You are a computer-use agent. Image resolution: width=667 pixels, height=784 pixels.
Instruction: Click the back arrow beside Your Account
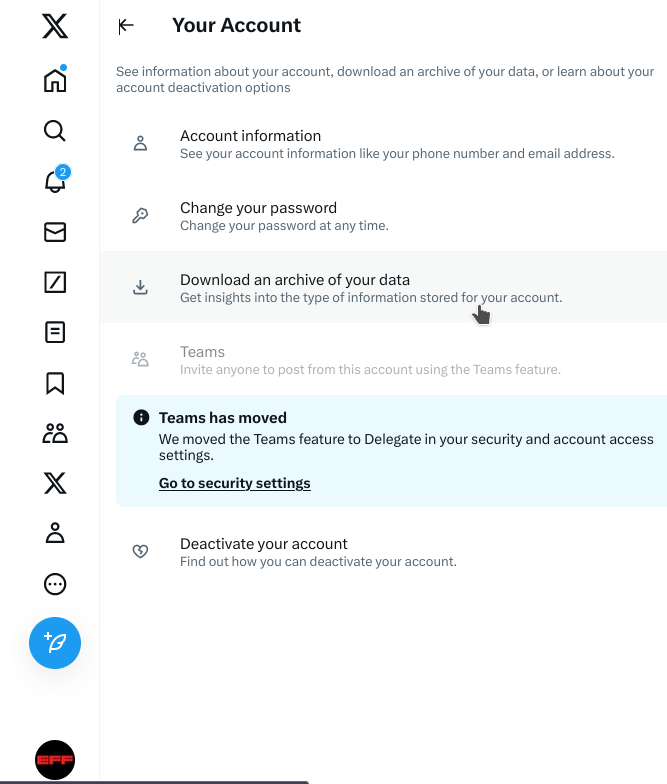pyautogui.click(x=126, y=26)
